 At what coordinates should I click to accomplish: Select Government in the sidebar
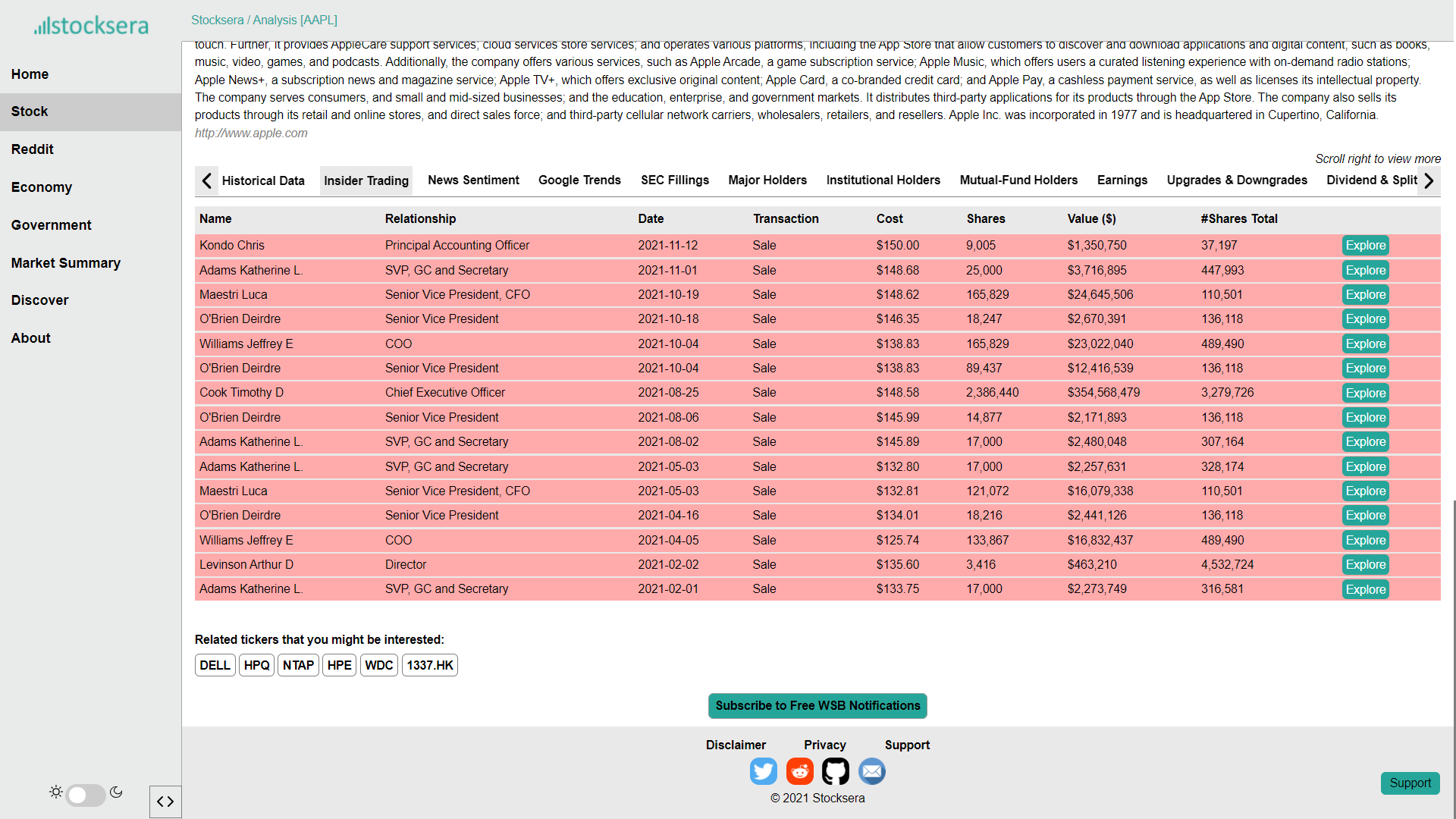click(x=51, y=225)
